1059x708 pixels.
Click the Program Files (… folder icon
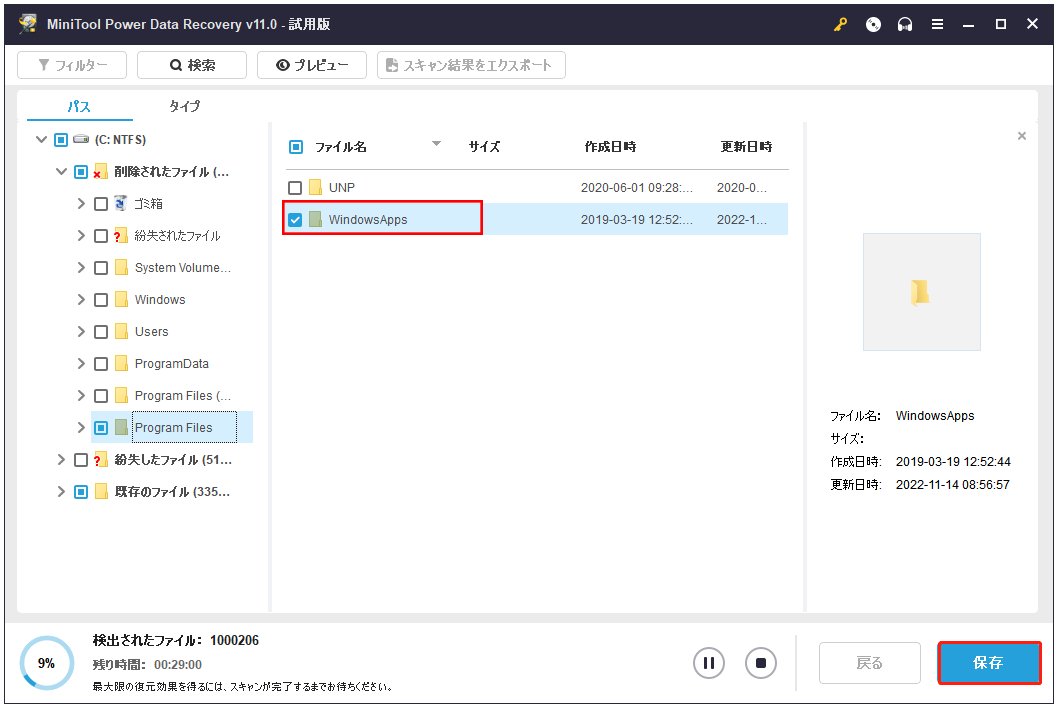pyautogui.click(x=122, y=395)
